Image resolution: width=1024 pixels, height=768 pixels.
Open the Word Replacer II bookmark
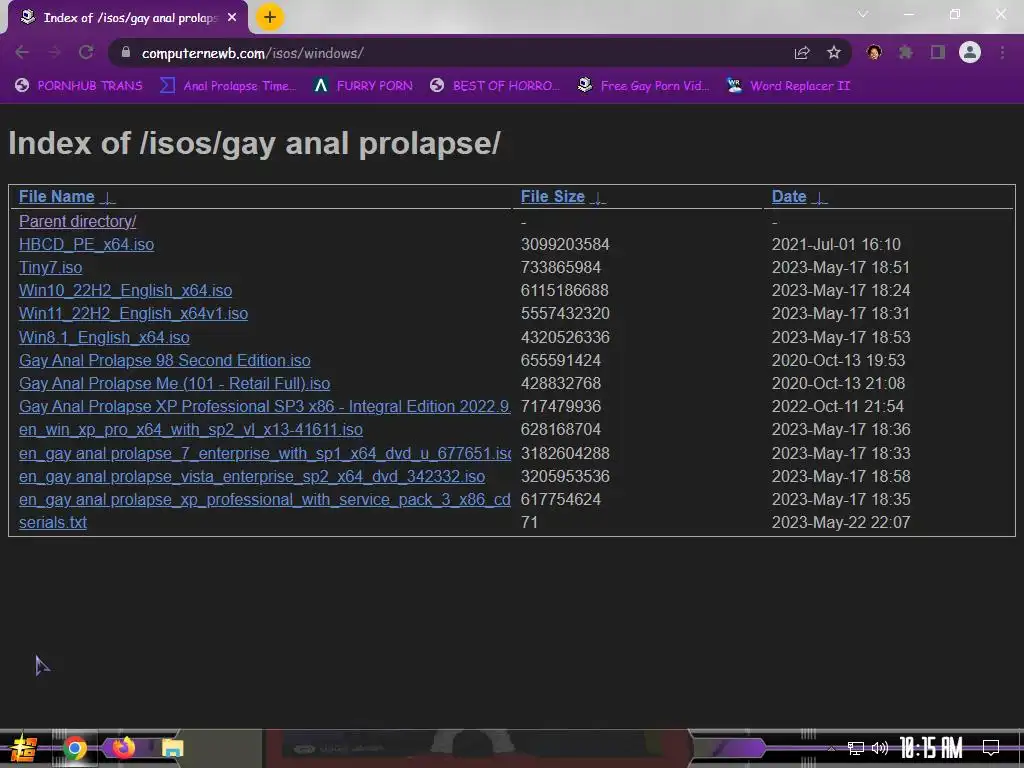pyautogui.click(x=789, y=86)
